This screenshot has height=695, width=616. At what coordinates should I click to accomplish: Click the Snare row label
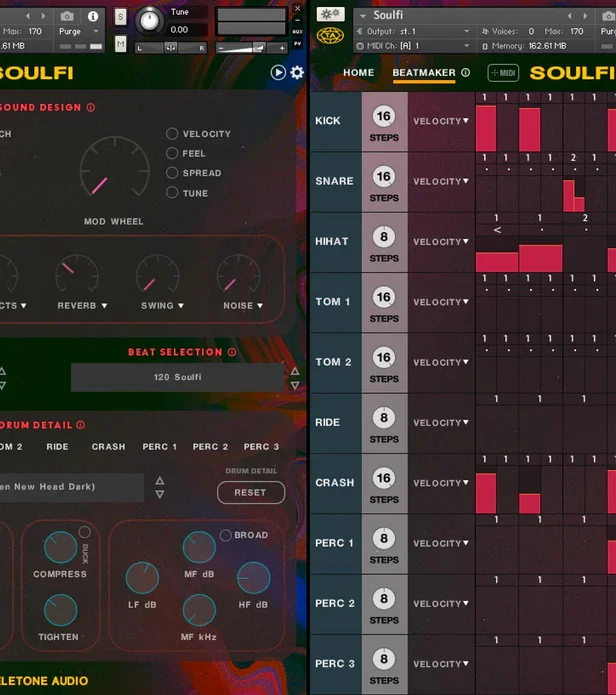click(x=335, y=181)
